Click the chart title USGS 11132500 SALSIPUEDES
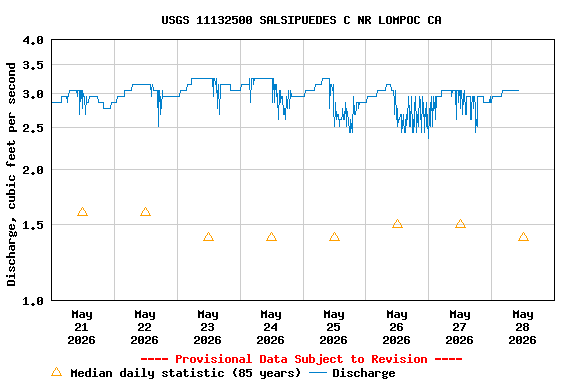 coord(301,20)
